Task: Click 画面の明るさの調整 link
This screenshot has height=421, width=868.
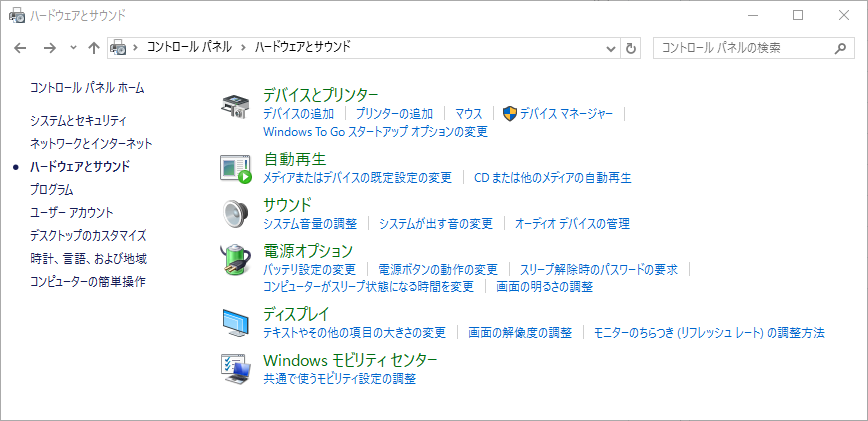Action: tap(545, 287)
